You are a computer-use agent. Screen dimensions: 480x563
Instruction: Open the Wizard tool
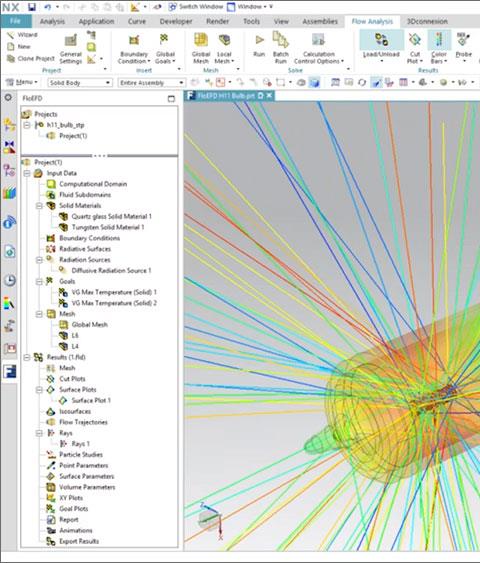tap(23, 35)
